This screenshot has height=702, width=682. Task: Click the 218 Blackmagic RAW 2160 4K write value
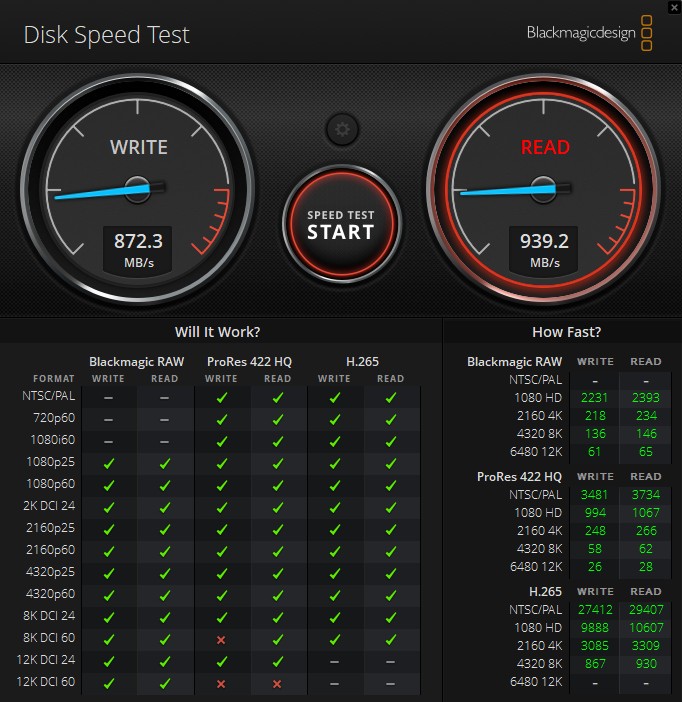tap(595, 415)
